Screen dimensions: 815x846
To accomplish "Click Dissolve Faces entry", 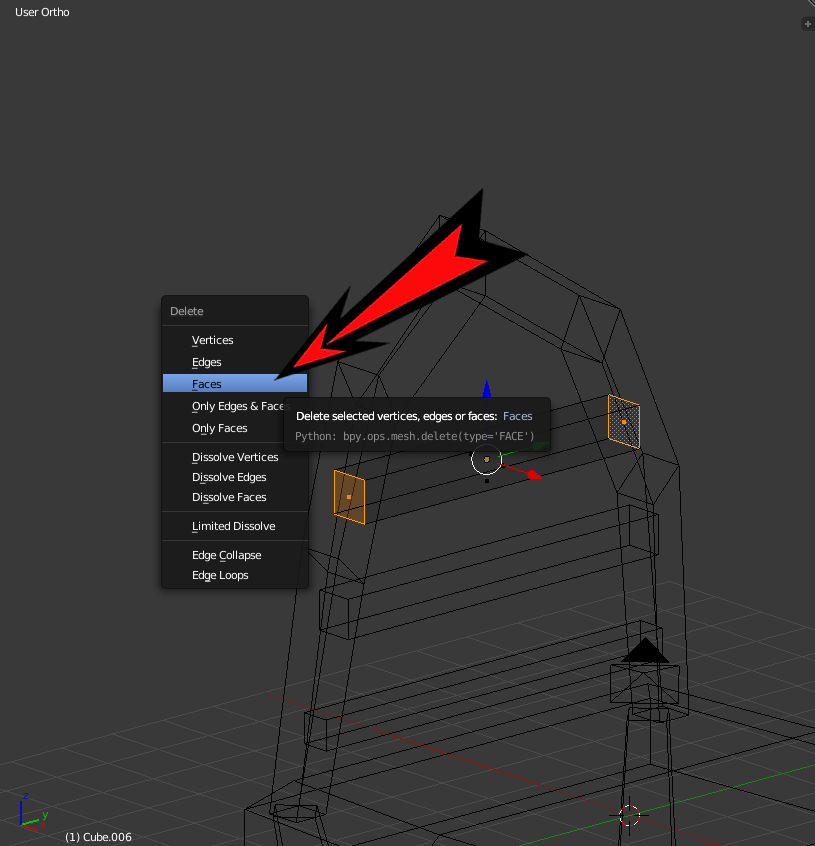I will coord(235,497).
